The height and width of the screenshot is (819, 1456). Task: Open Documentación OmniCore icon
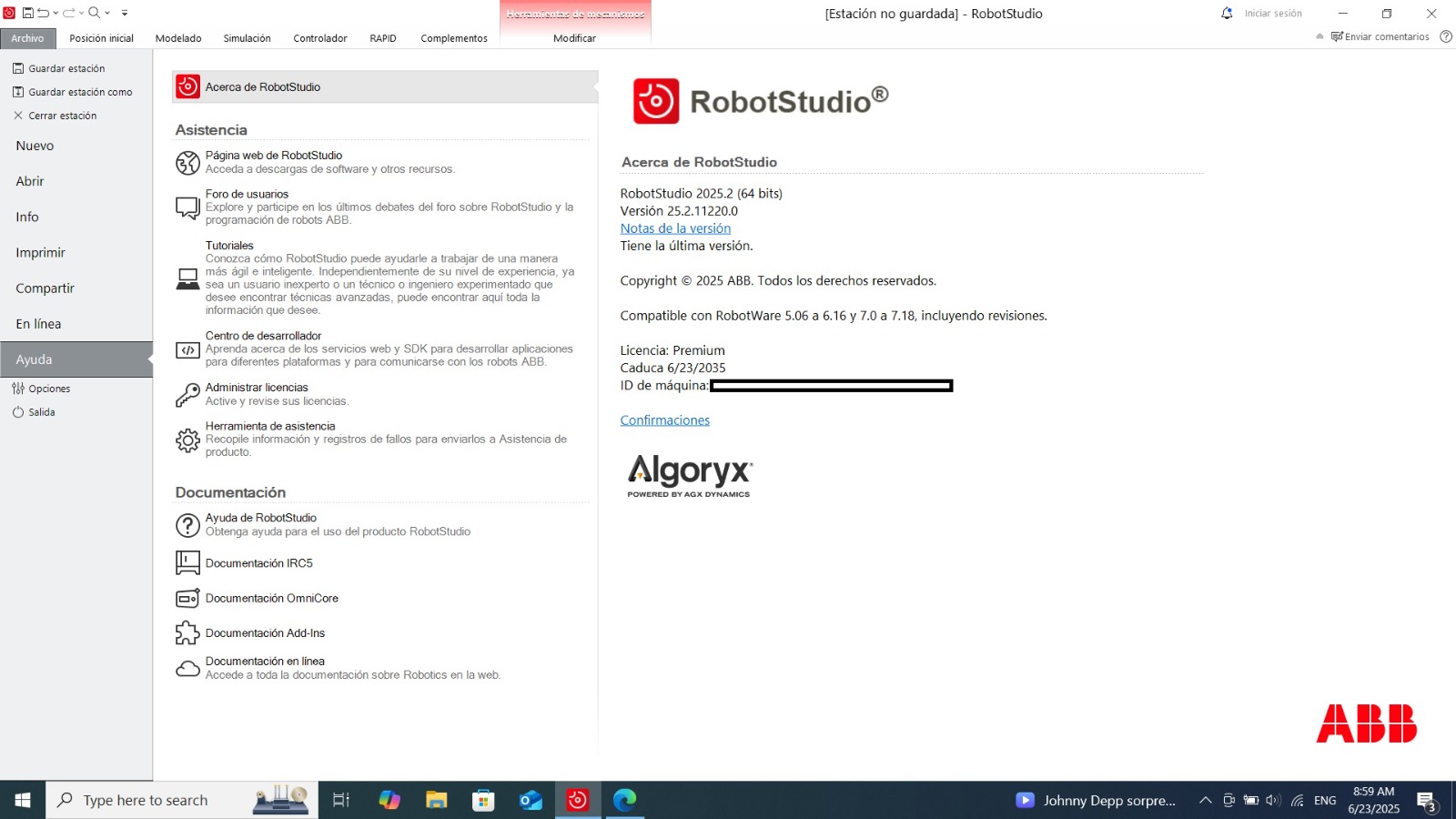187,598
